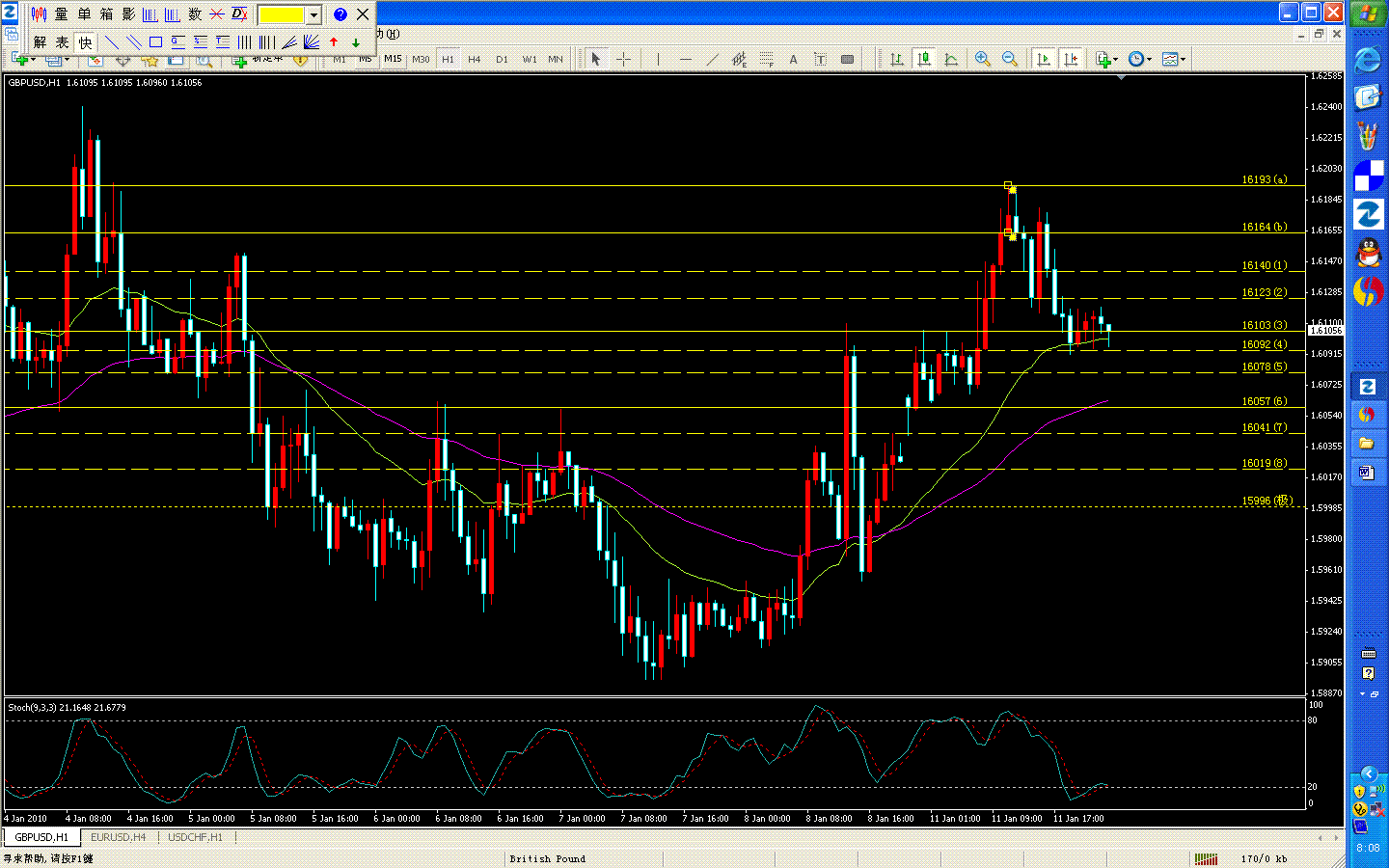
Task: Insert a red up arrow
Action: pos(334,42)
